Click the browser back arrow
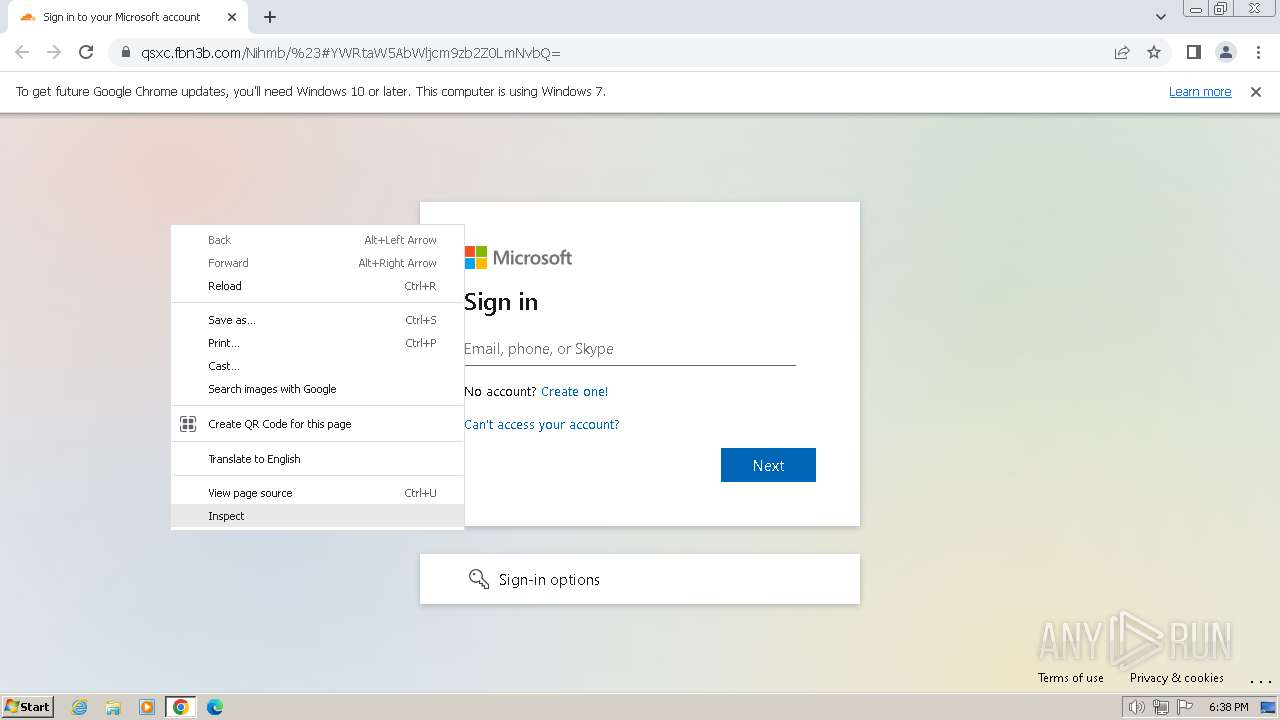 tap(22, 52)
